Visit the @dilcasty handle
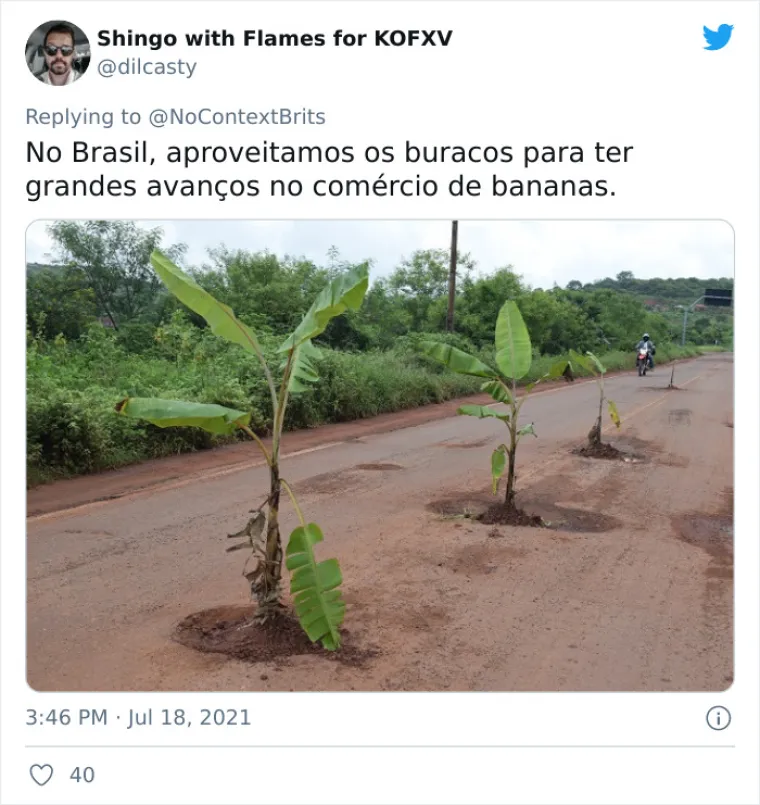 [x=147, y=67]
